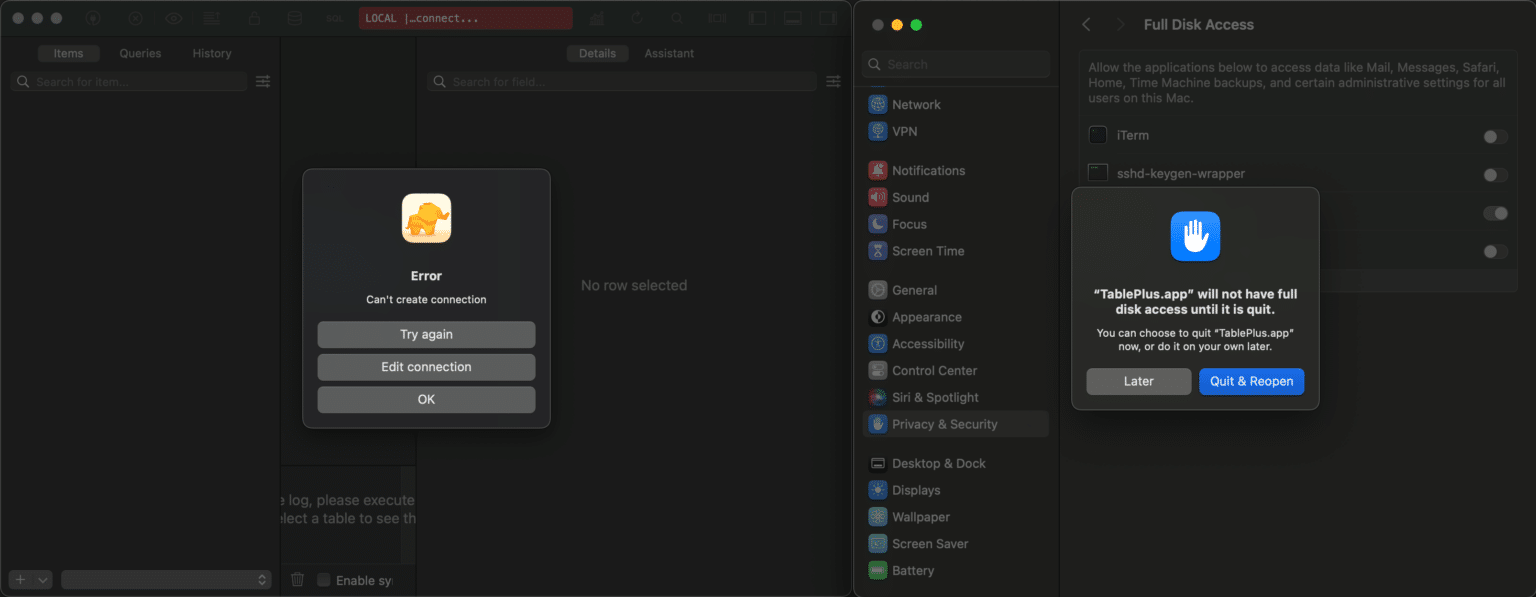Open Privacy & Security settings
The image size is (1536, 597).
coord(944,423)
